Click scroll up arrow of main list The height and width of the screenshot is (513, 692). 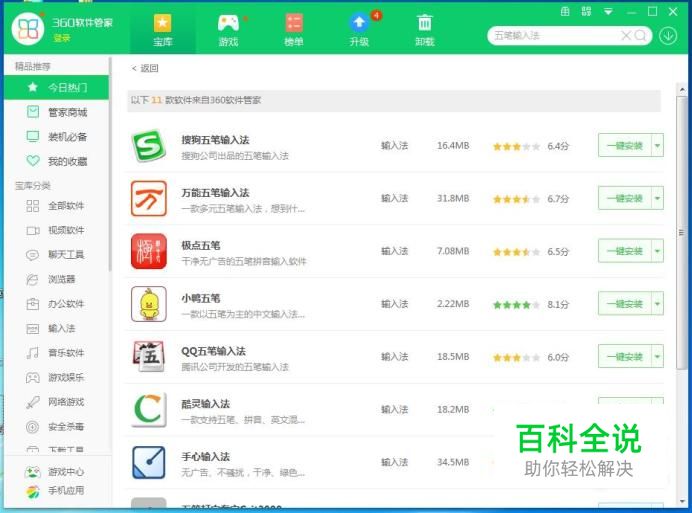coord(682,90)
